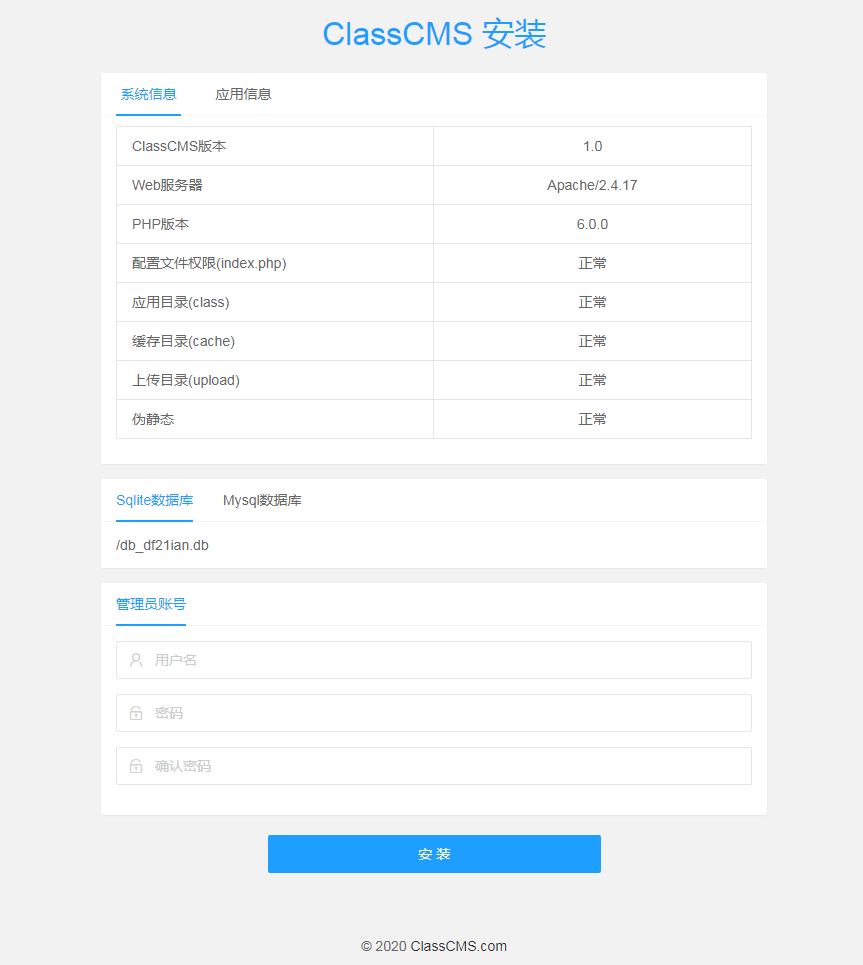Select the Mysql数据库 tab
Viewport: 863px width, 965px height.
pos(261,500)
